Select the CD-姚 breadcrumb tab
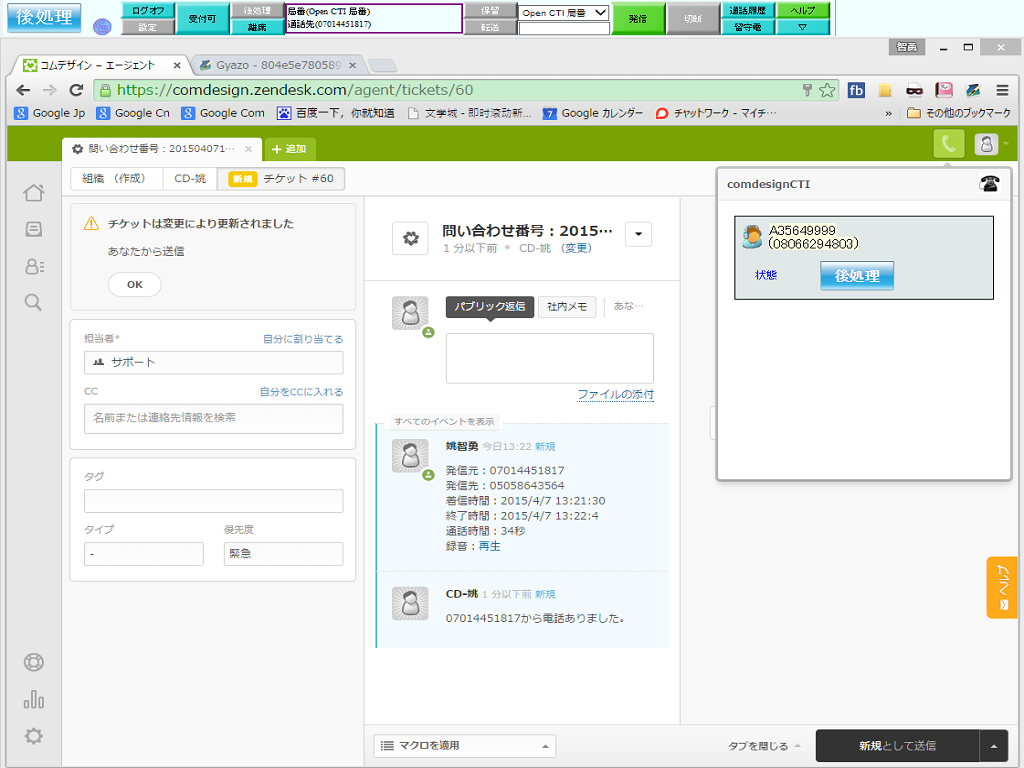This screenshot has width=1024, height=768. (x=190, y=179)
